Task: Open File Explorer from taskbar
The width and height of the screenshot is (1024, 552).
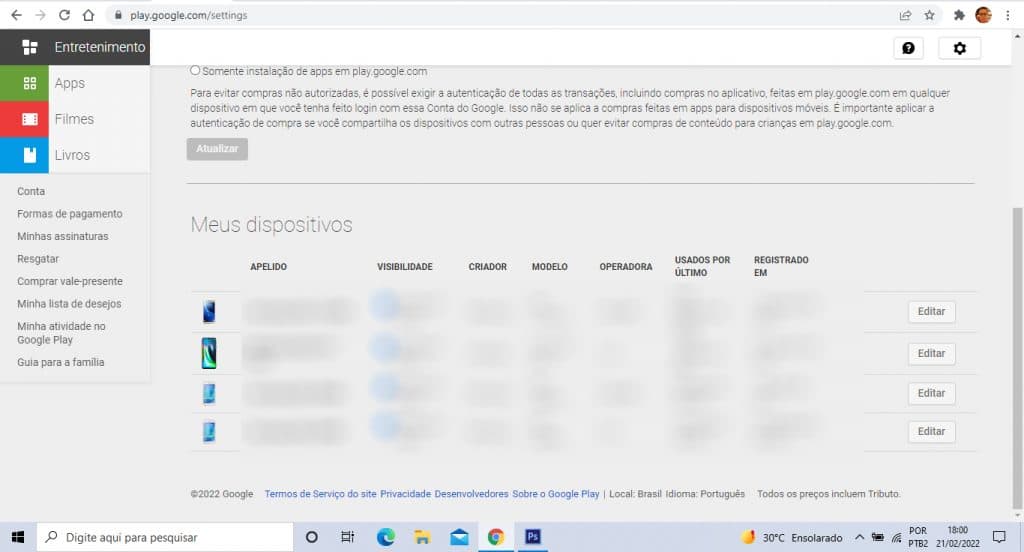Action: (422, 537)
